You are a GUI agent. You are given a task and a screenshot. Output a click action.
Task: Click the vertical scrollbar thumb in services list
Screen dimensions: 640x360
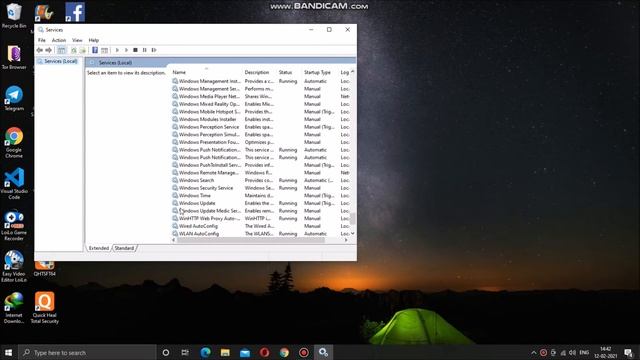coord(353,218)
